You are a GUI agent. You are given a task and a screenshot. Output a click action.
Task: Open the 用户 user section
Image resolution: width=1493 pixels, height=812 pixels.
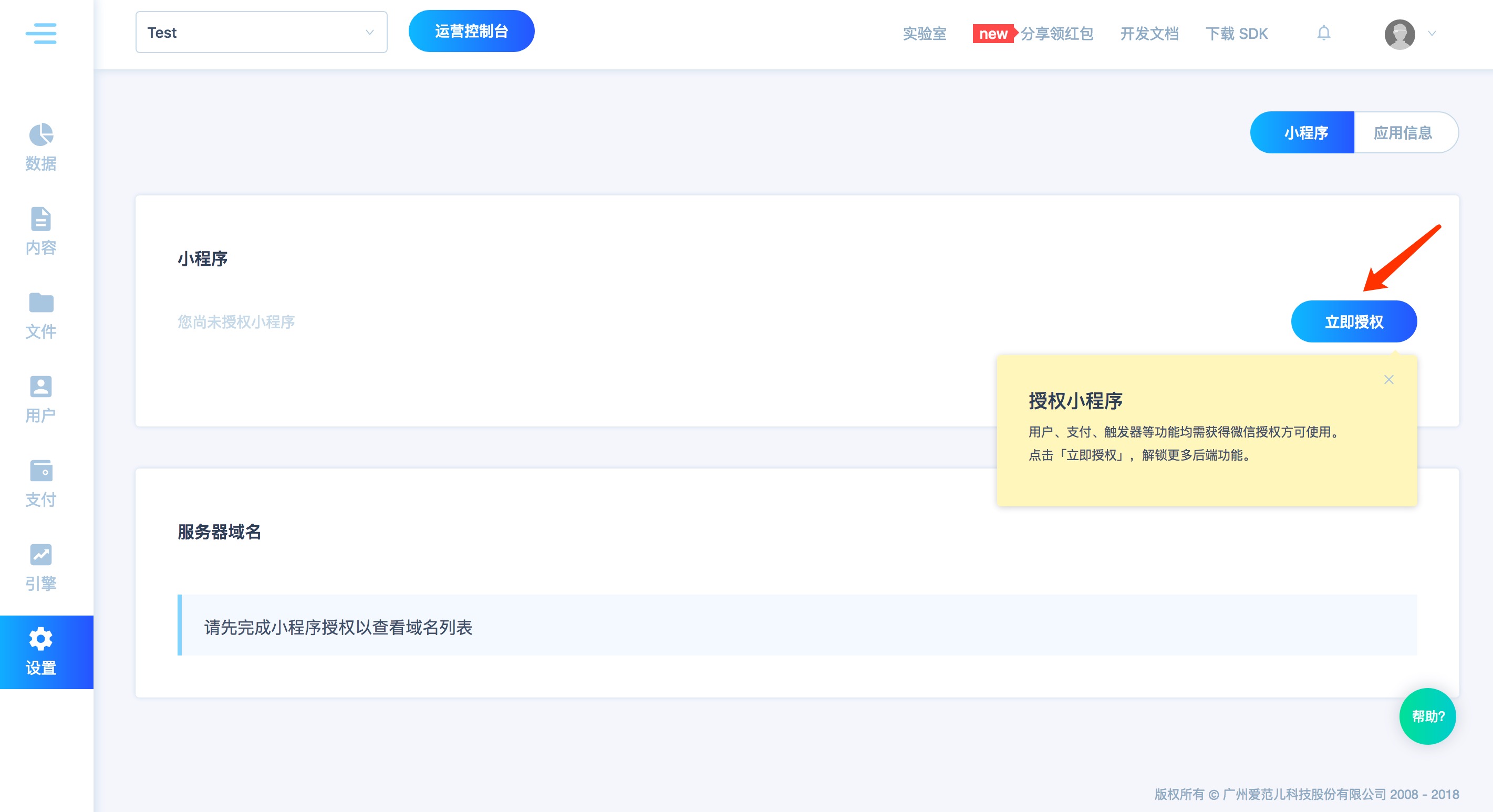(x=40, y=399)
